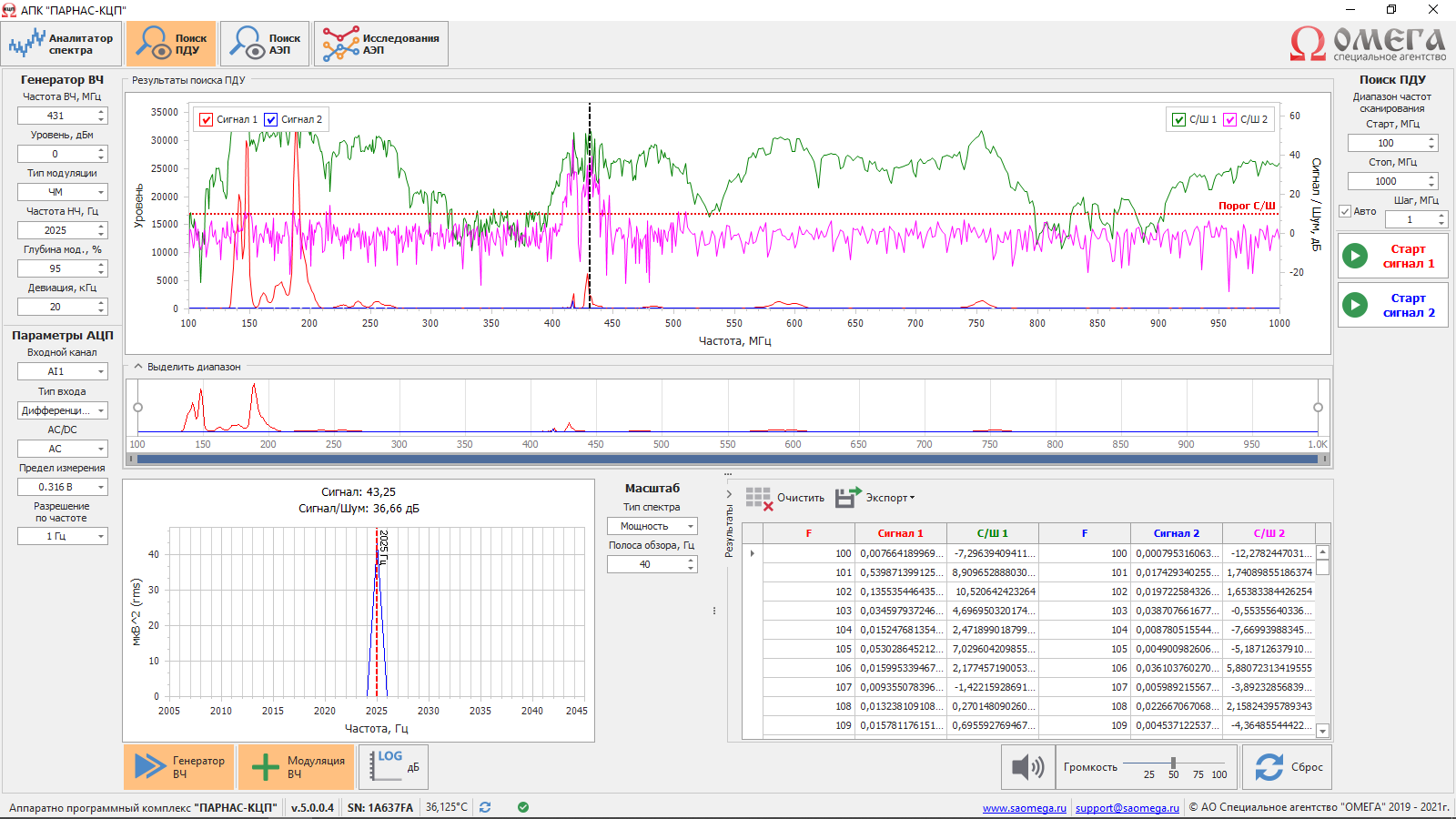Click Частота НЧ 2025 stepper
Image resolution: width=1456 pixels, height=819 pixels.
point(102,230)
